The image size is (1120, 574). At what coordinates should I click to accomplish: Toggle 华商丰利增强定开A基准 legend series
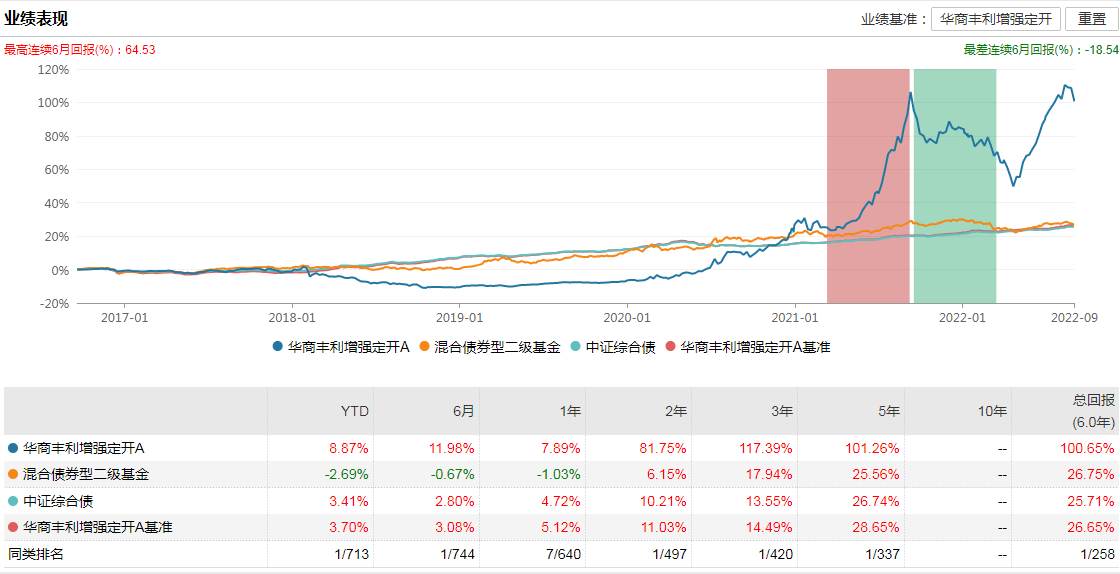point(748,347)
